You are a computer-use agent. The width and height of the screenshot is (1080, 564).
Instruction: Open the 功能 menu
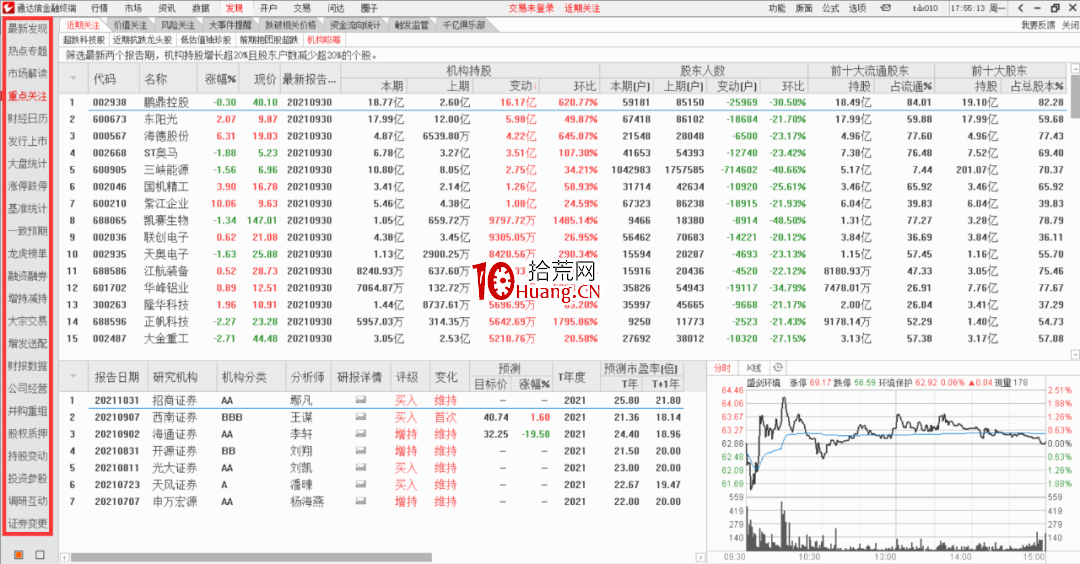click(x=777, y=8)
